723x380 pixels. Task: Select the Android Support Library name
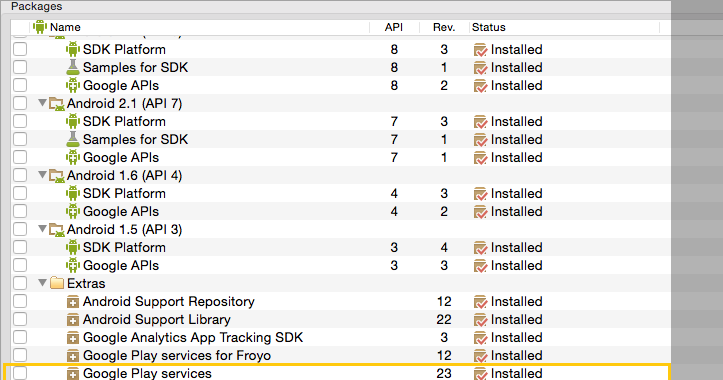point(157,320)
